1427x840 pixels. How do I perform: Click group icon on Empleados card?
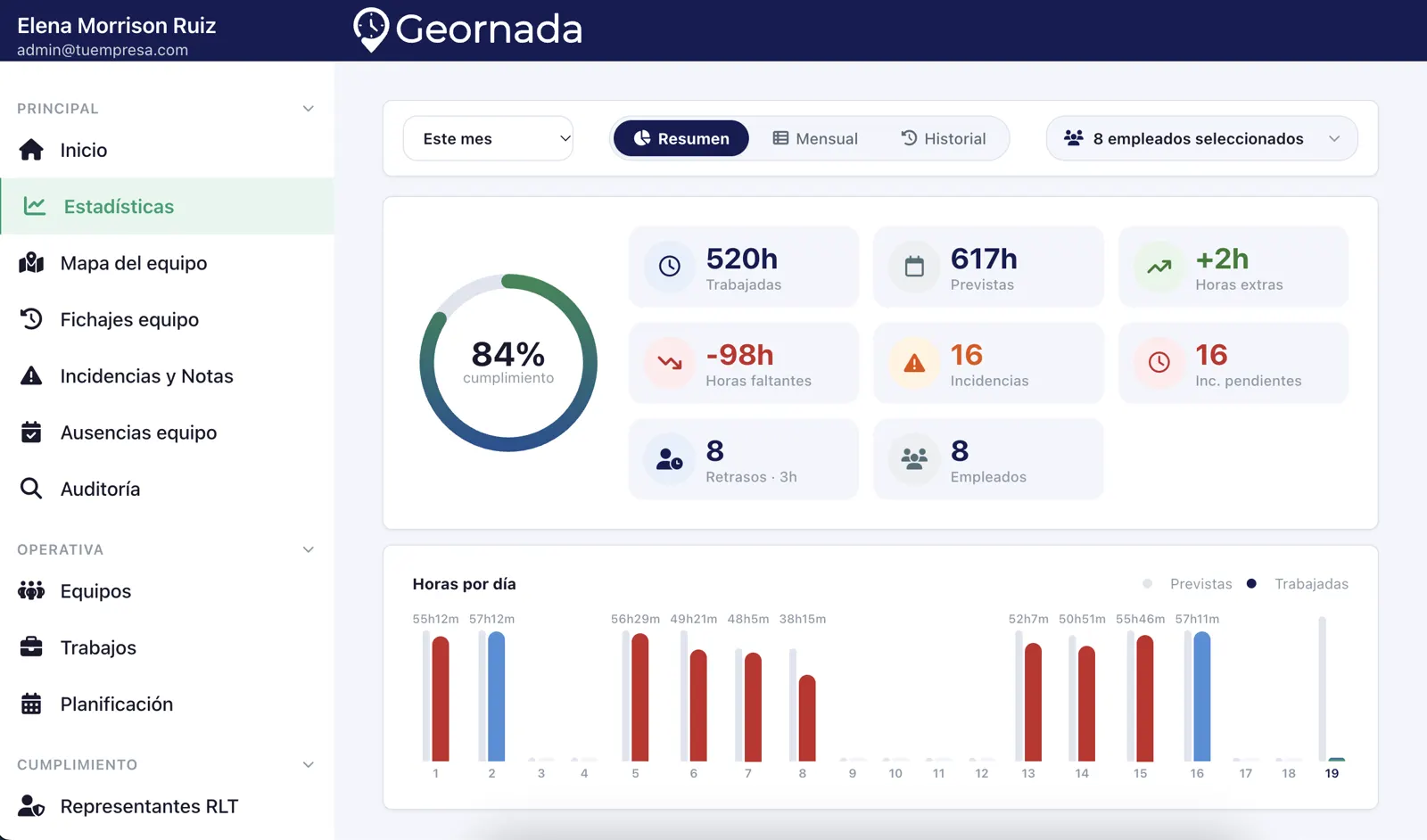(x=914, y=458)
